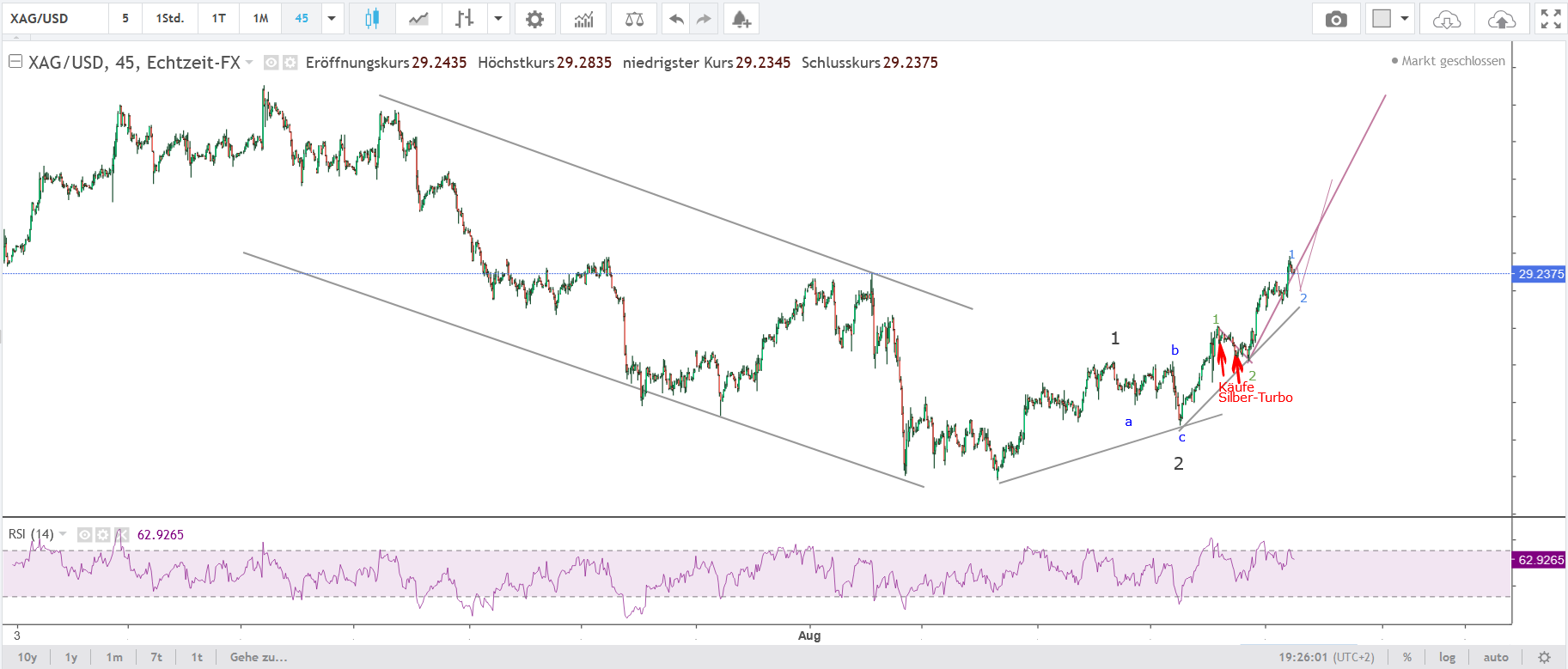Select the candlestick chart style
The width and height of the screenshot is (1568, 669).
click(x=372, y=19)
